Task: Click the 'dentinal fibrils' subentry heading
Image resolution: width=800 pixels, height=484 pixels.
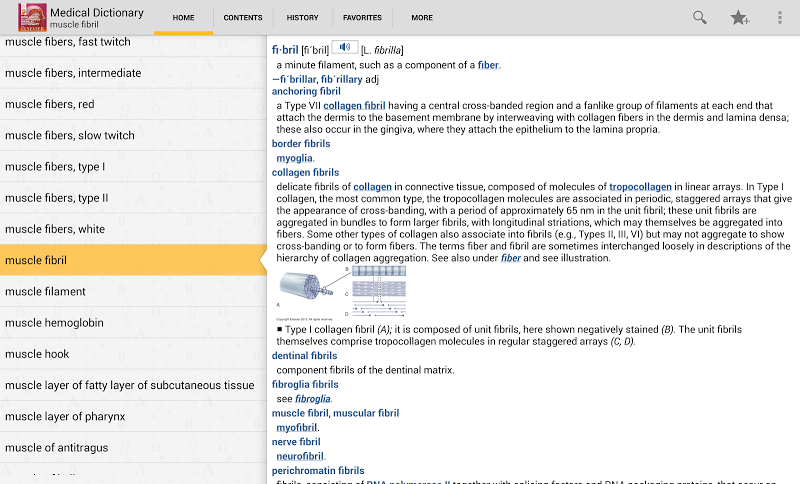Action: coord(304,355)
